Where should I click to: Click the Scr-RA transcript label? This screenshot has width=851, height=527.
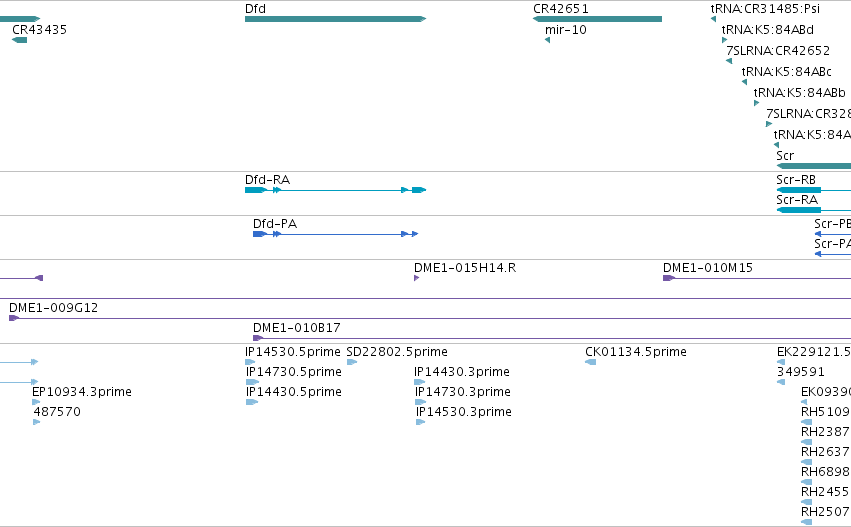[797, 200]
